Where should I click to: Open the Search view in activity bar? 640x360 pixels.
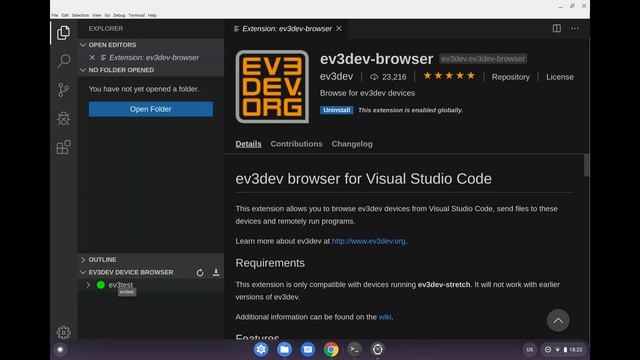63,61
